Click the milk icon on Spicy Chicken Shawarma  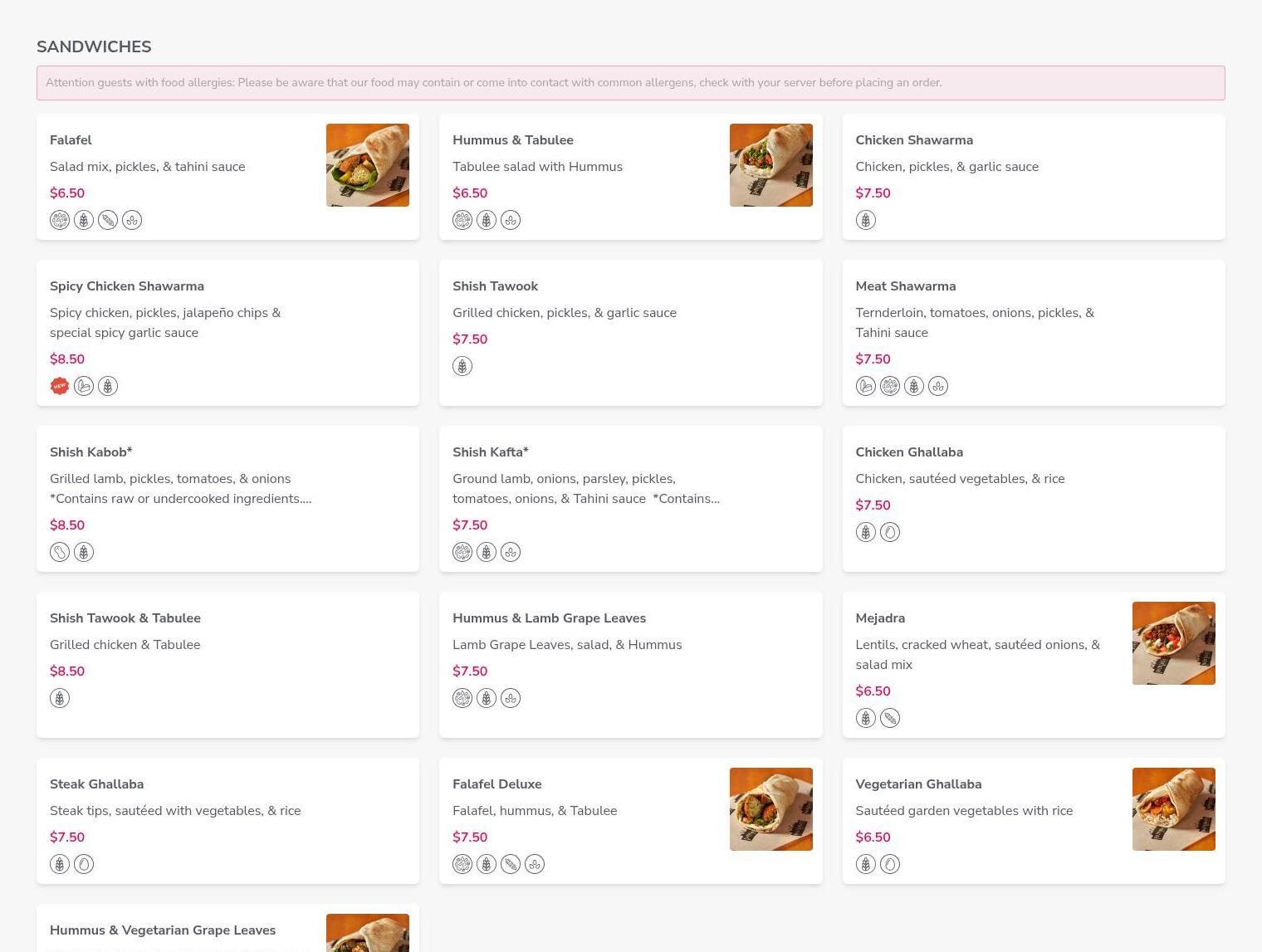pos(84,386)
